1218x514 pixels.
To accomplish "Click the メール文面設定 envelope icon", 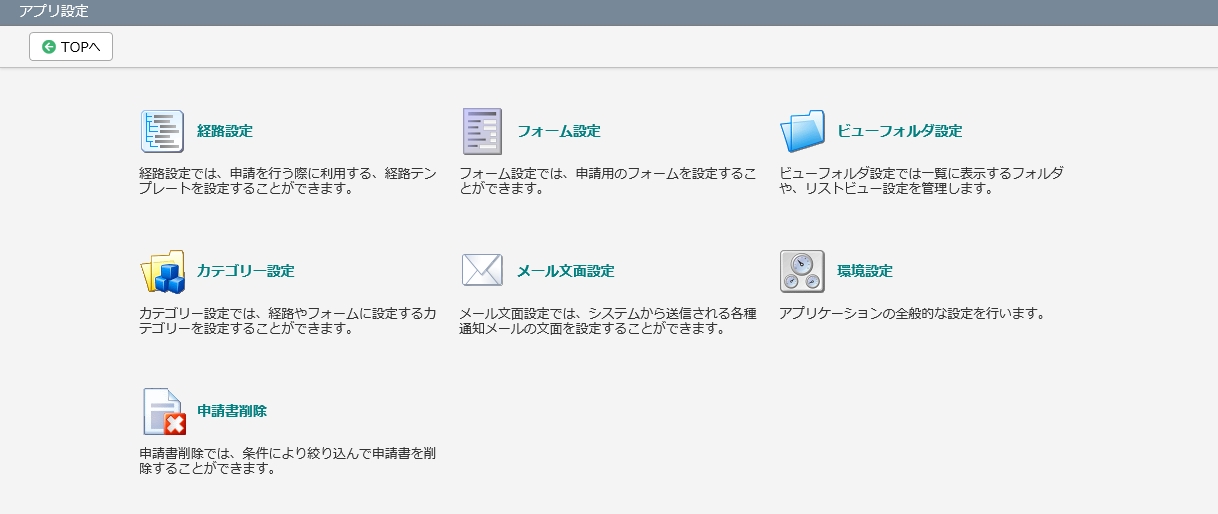I will [482, 271].
